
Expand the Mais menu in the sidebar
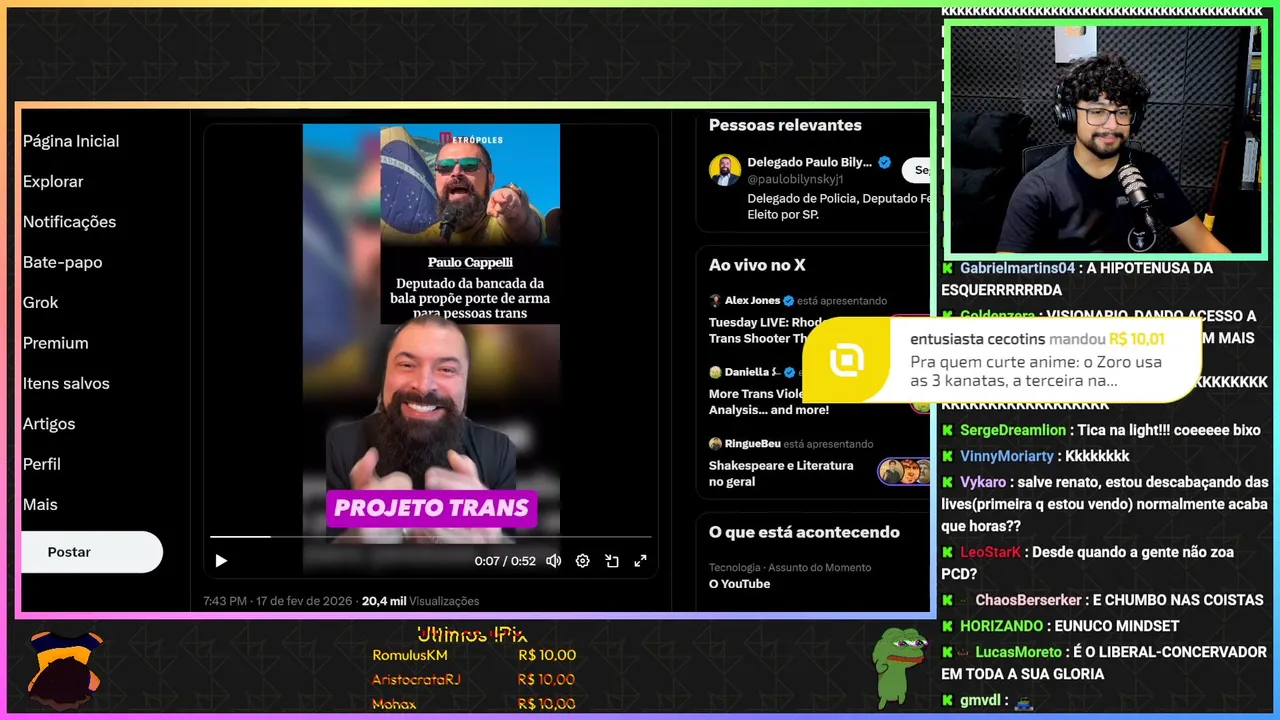click(x=40, y=504)
